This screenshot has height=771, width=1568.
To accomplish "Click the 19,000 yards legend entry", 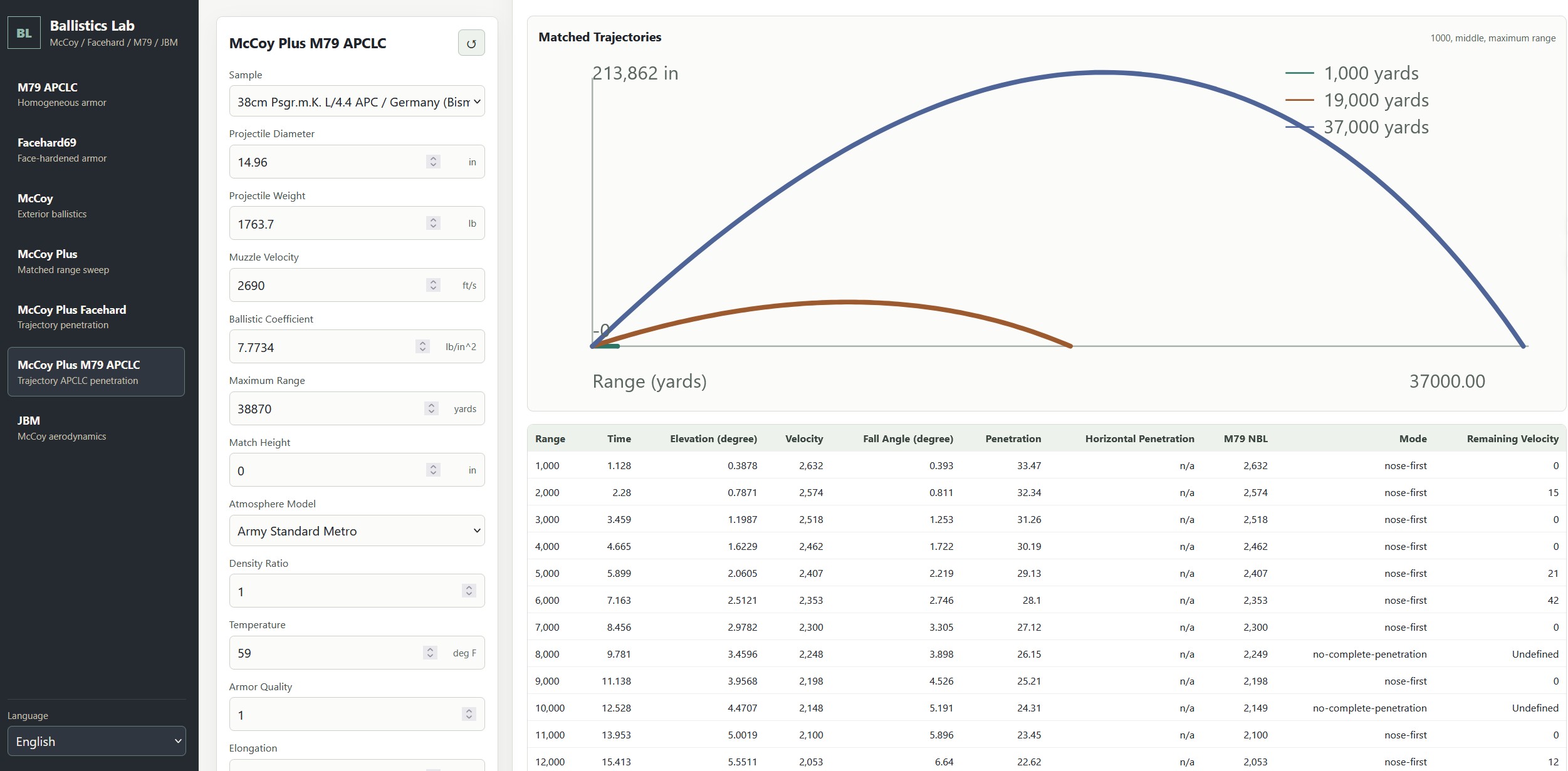I will coord(1357,100).
